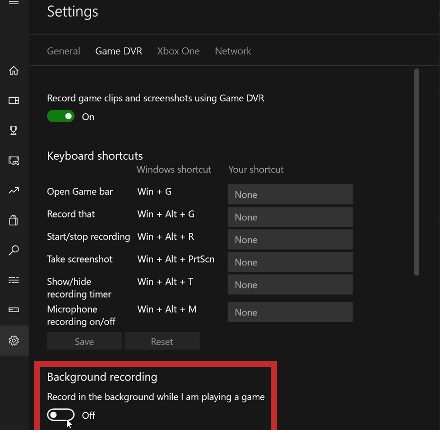Click the Settings gear icon
The height and width of the screenshot is (430, 440).
pos(14,341)
